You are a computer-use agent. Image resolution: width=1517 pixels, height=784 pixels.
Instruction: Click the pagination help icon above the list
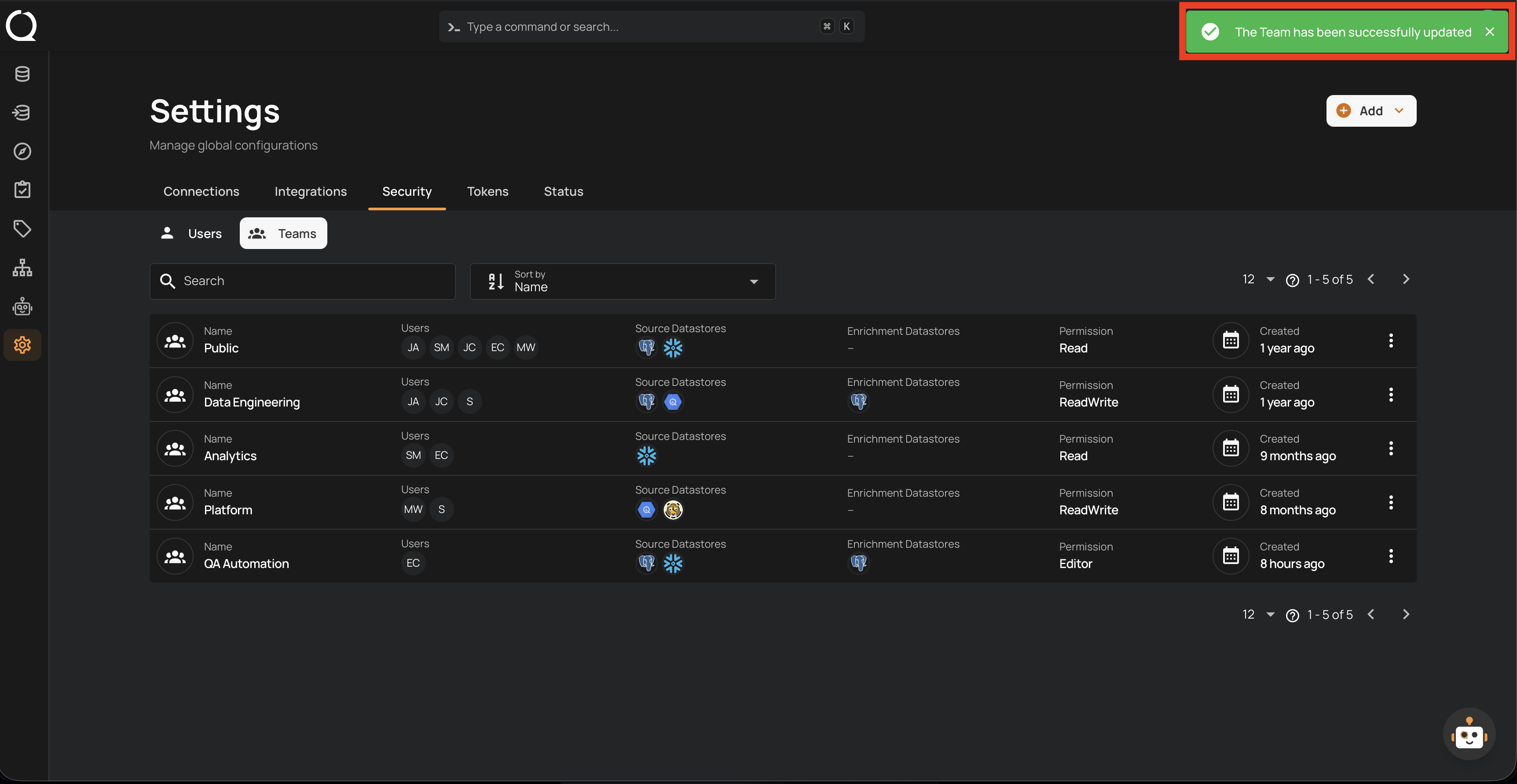coord(1292,280)
